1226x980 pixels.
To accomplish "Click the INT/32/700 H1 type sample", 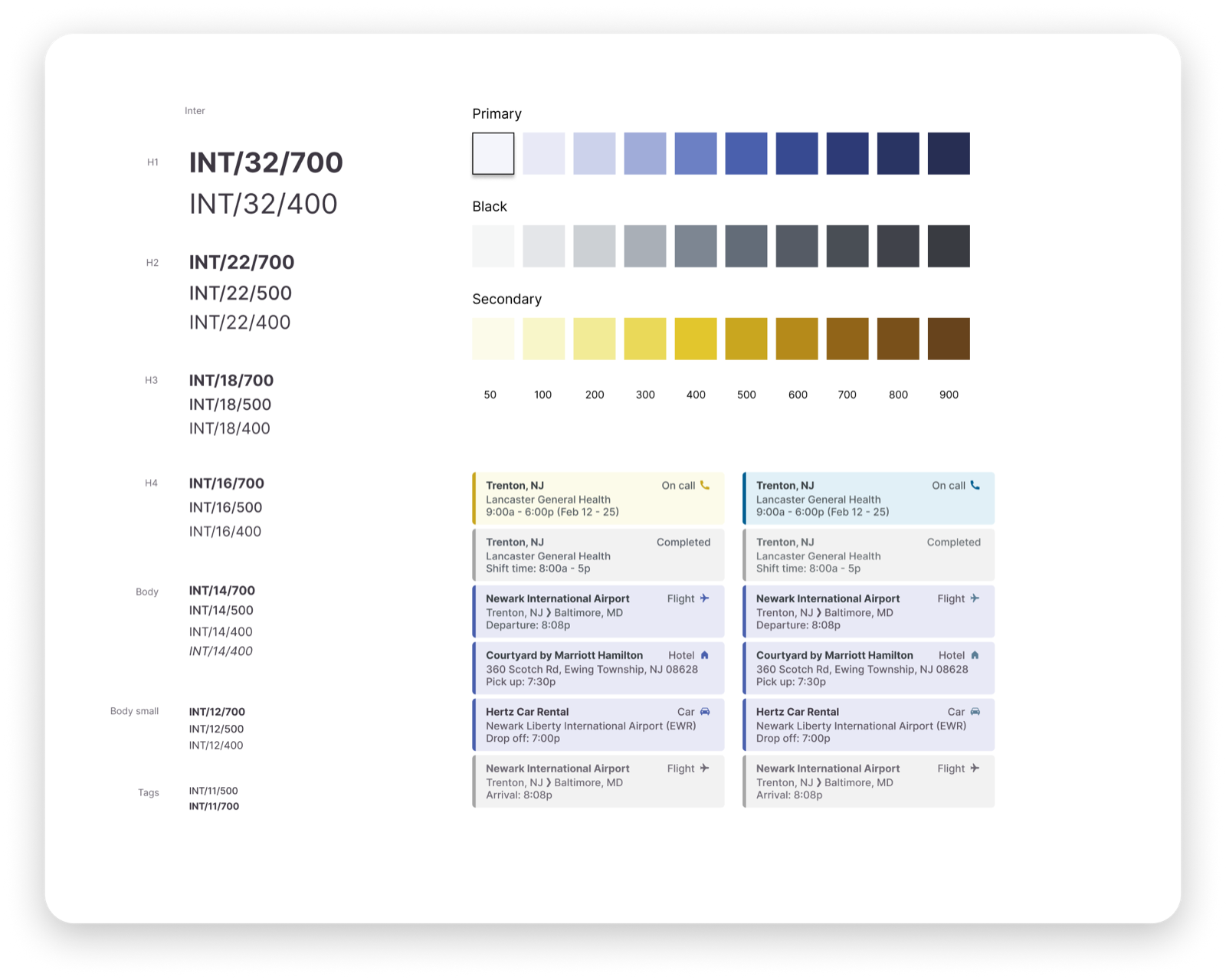I will [266, 162].
